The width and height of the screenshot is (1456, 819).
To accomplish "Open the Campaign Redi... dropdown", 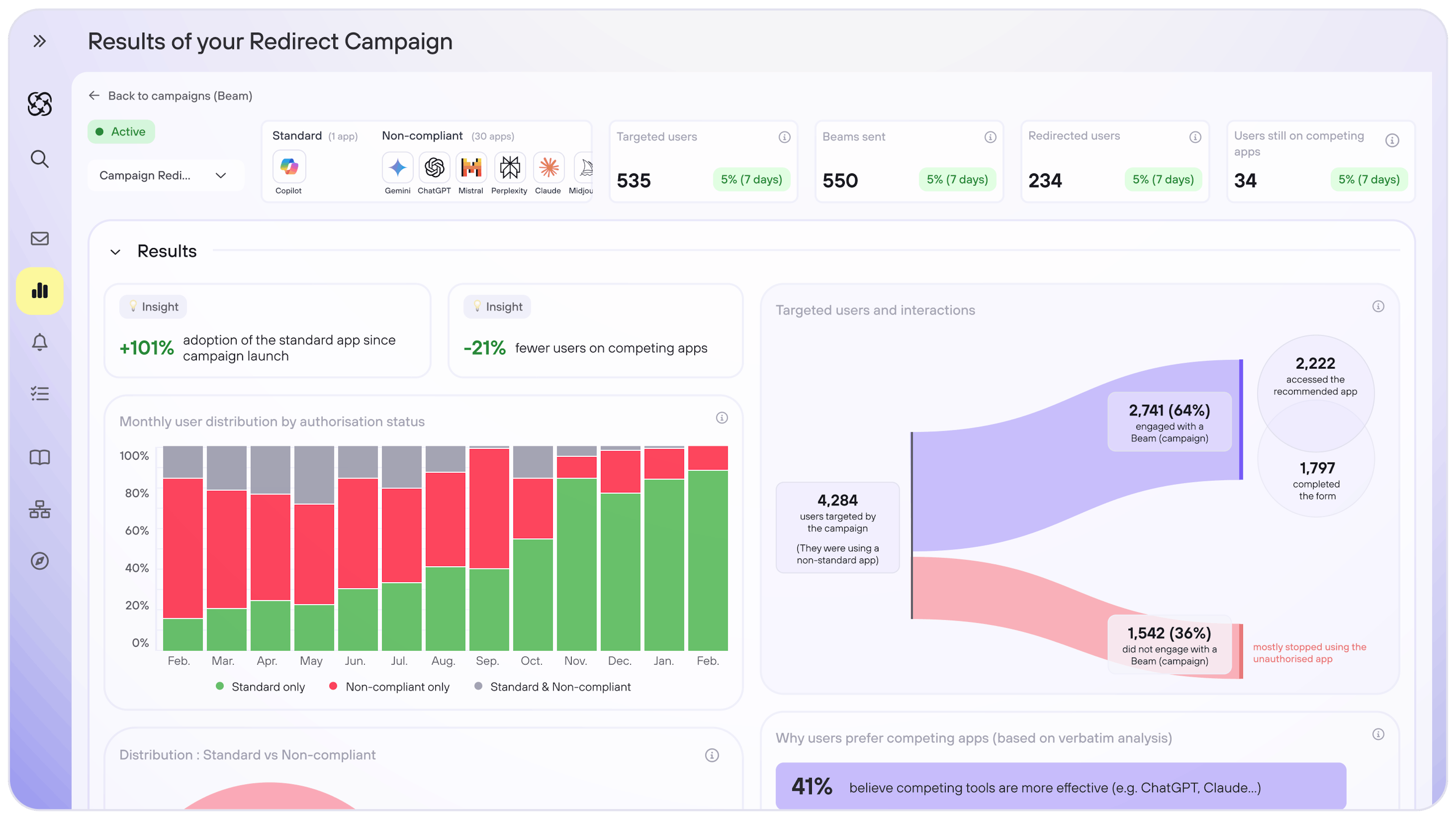I will 164,175.
